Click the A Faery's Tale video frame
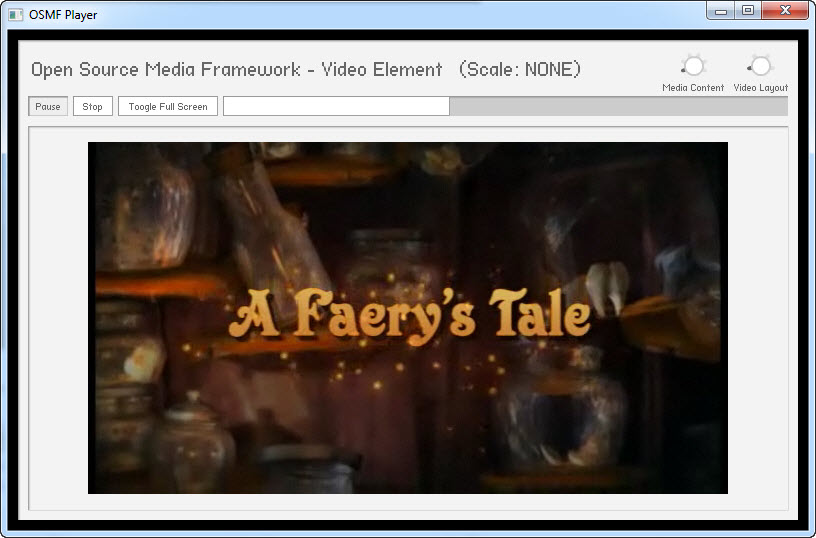Image resolution: width=816 pixels, height=538 pixels. (407, 318)
